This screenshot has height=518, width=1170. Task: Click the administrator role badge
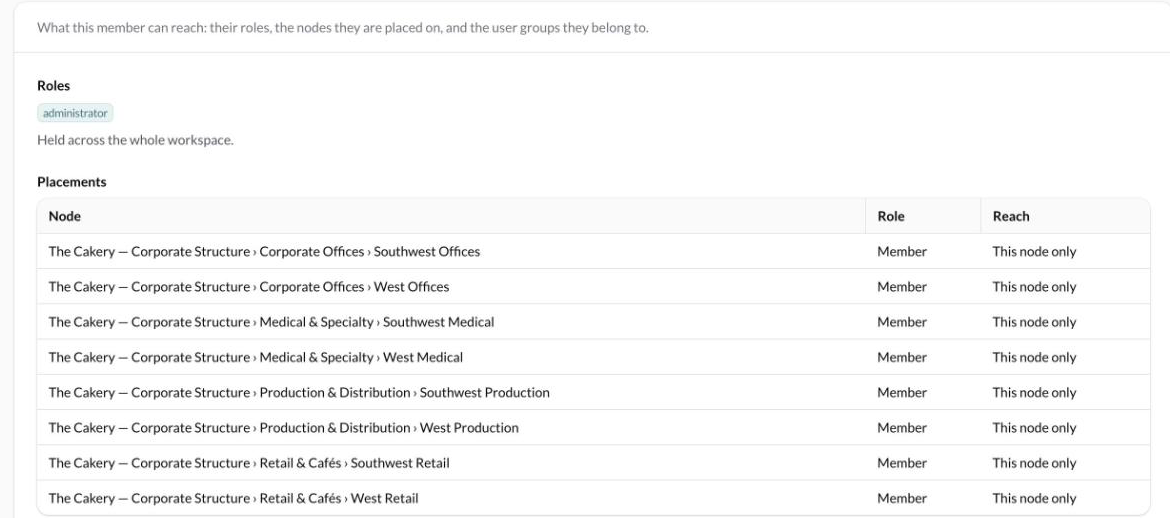(x=75, y=113)
